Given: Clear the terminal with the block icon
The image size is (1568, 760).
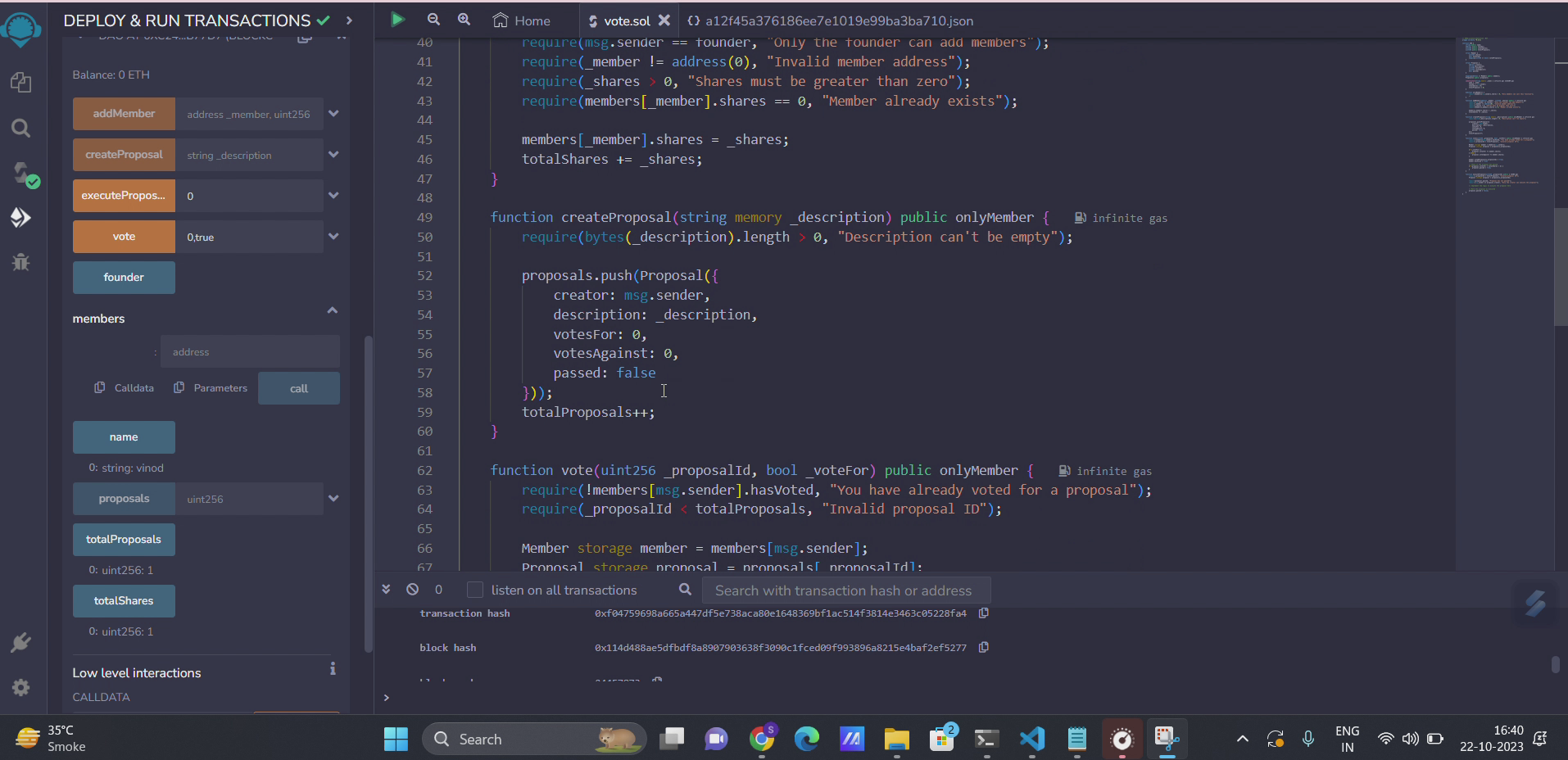Looking at the screenshot, I should 412,590.
